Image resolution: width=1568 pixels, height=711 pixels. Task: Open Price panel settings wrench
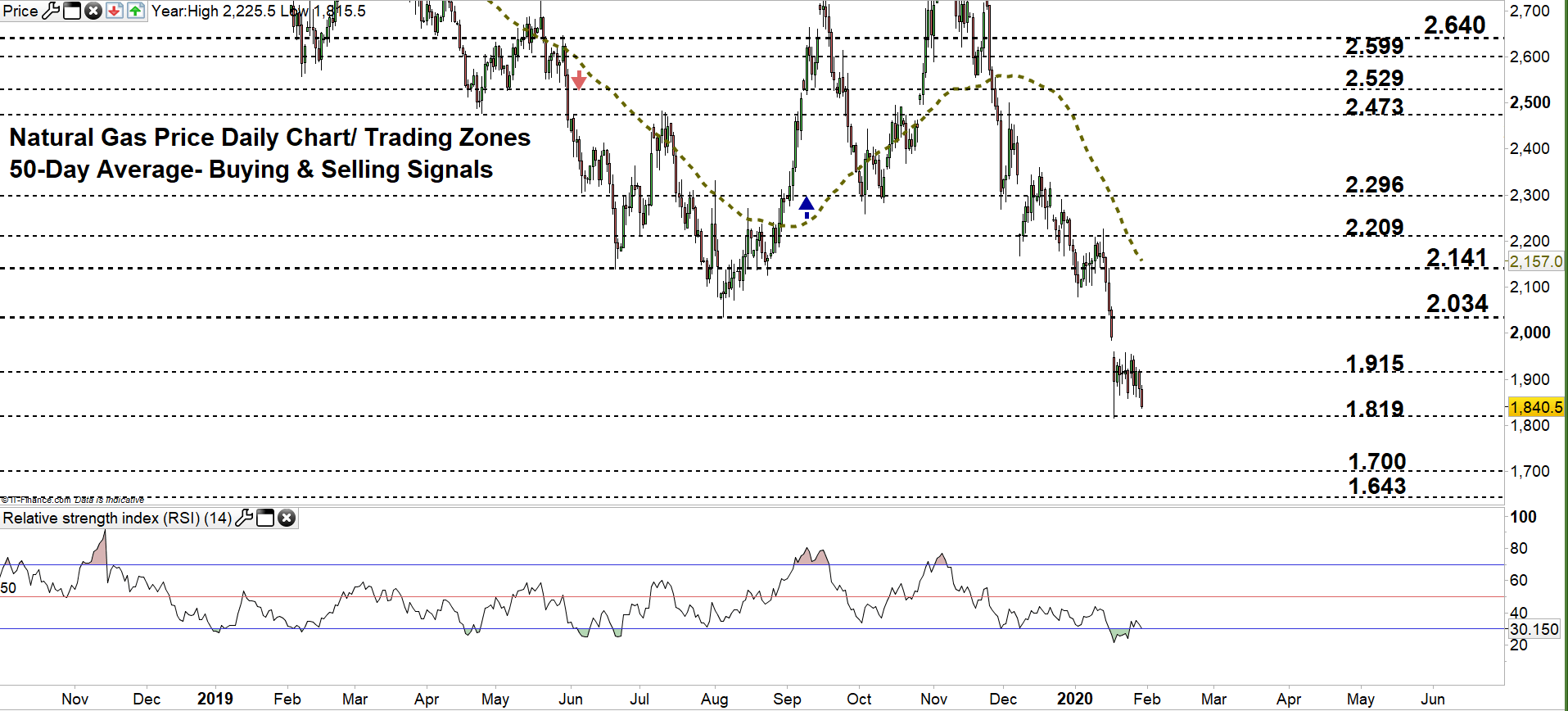tap(51, 11)
